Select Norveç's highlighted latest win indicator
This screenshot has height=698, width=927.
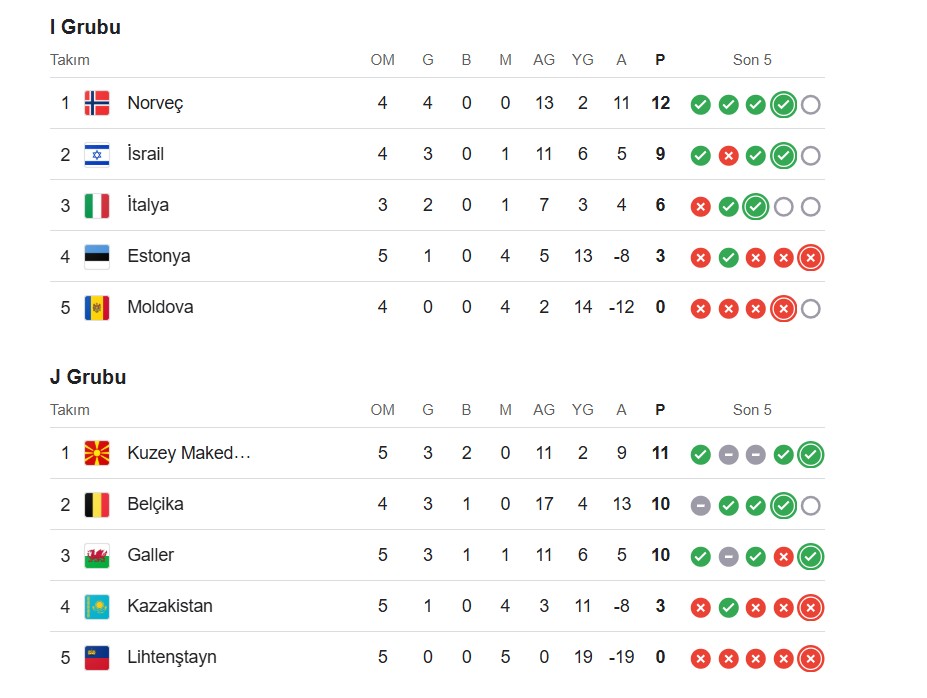coord(783,105)
